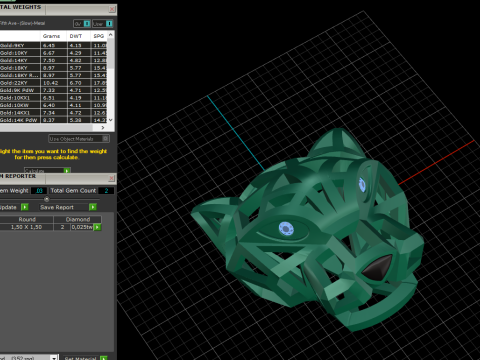Click the Total Gem Count value field
The height and width of the screenshot is (360, 480).
click(106, 191)
